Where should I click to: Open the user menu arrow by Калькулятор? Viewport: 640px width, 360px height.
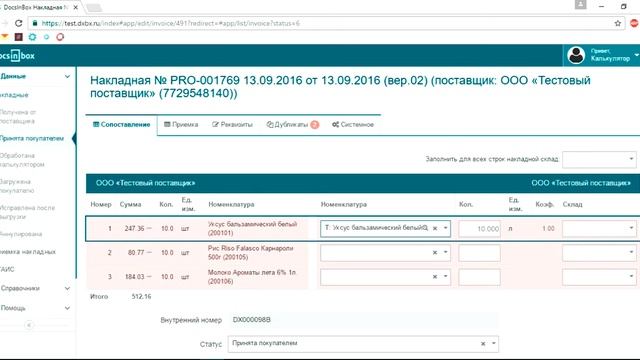(x=636, y=55)
